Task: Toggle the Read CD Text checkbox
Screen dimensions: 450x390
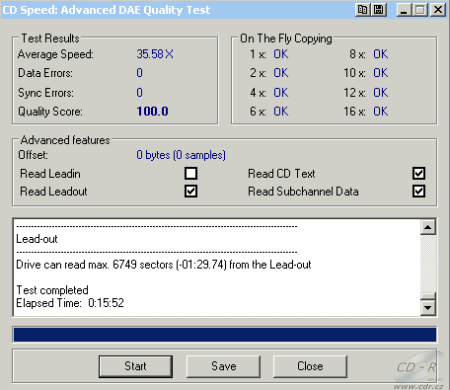Action: 419,173
